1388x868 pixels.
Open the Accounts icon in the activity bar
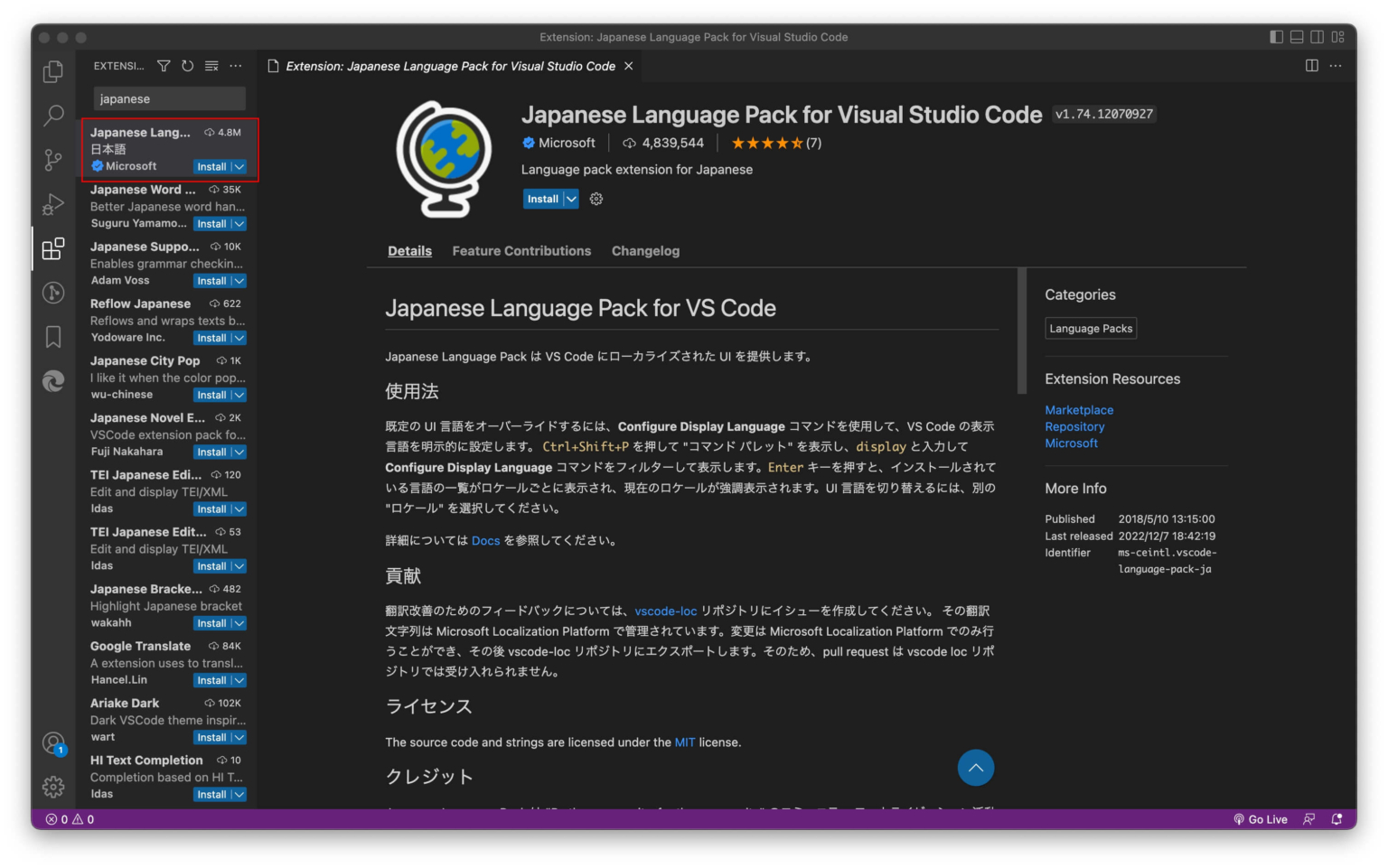point(52,742)
